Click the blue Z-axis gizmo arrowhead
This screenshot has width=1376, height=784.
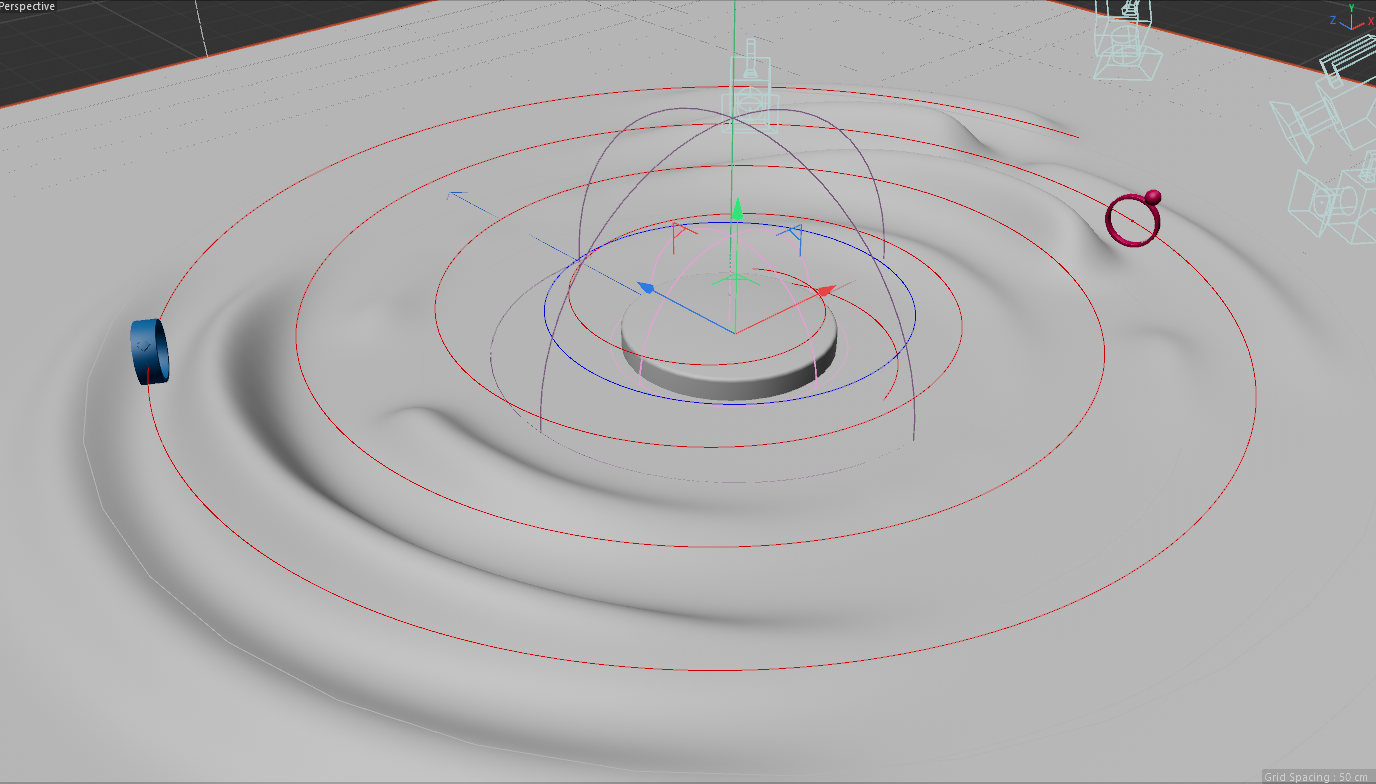click(x=646, y=288)
